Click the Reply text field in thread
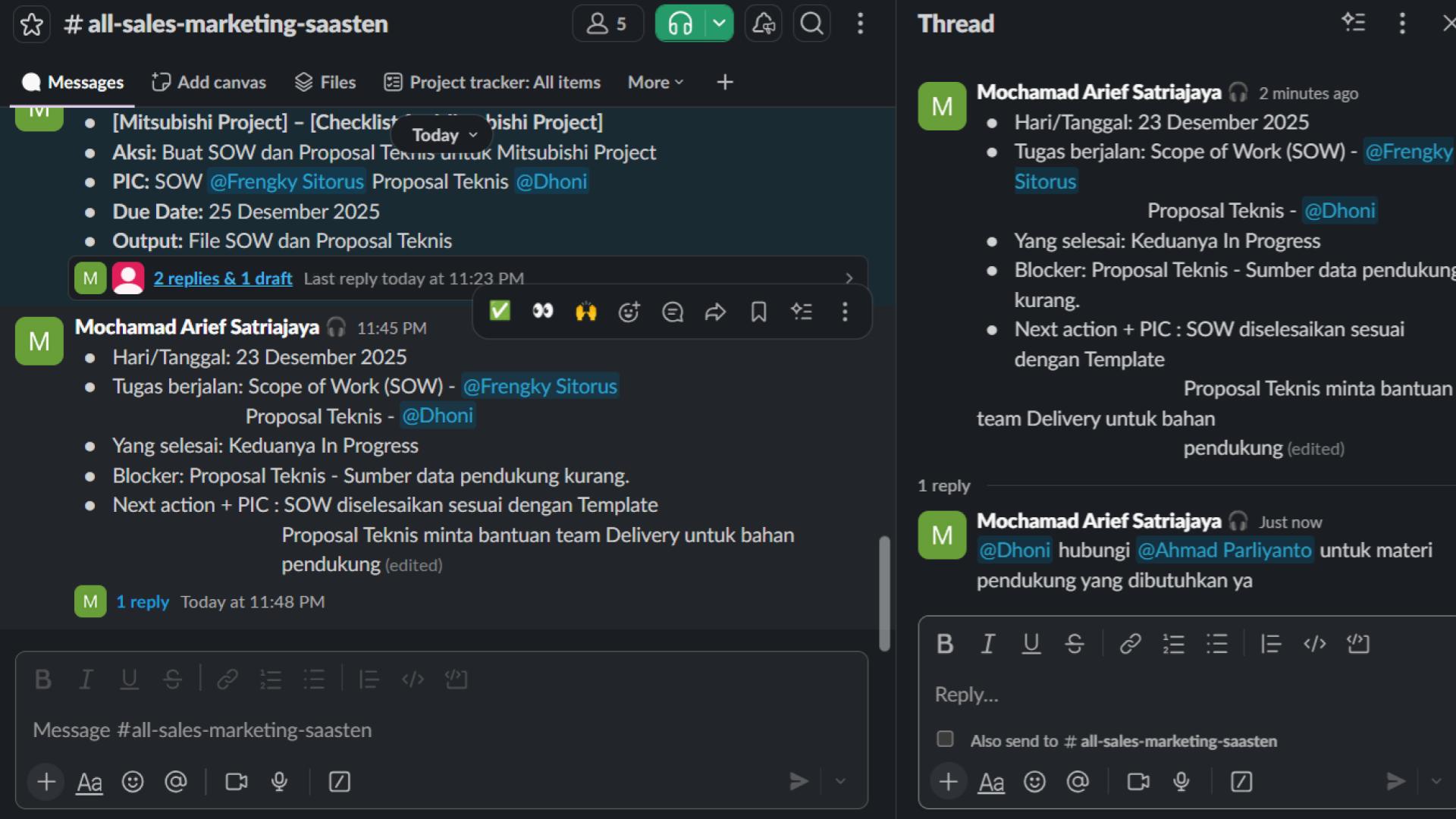The height and width of the screenshot is (819, 1456). click(1183, 694)
